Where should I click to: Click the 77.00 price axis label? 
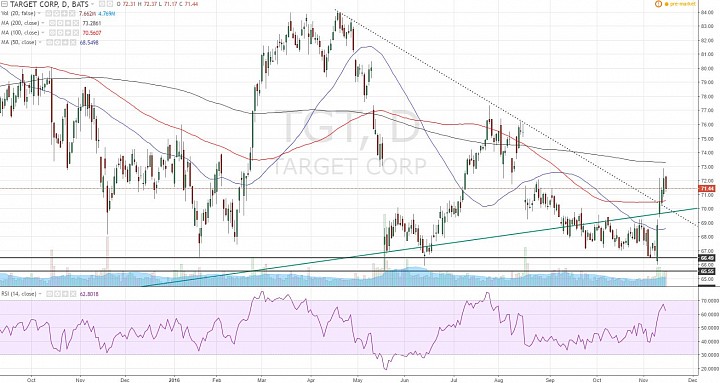pyautogui.click(x=706, y=110)
